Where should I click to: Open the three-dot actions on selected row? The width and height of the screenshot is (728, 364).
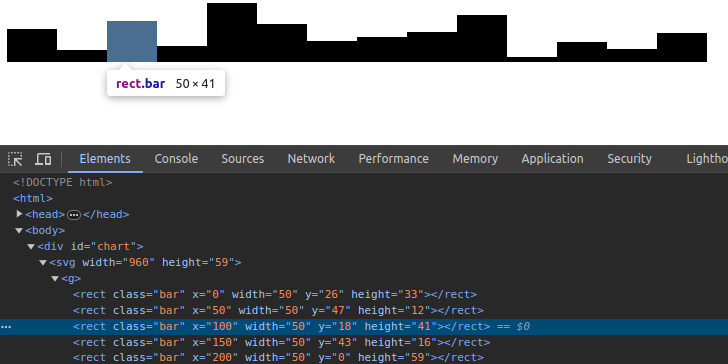click(x=6, y=327)
